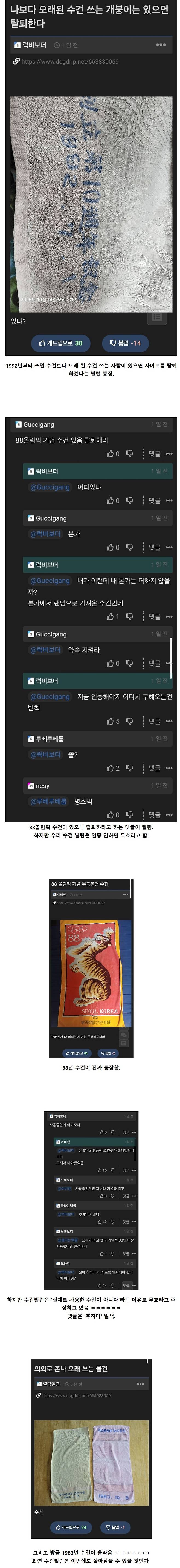The image size is (180, 1568).
Task: Click the @Guccigang mention in the '어디있냐' reply
Action: (x=50, y=487)
